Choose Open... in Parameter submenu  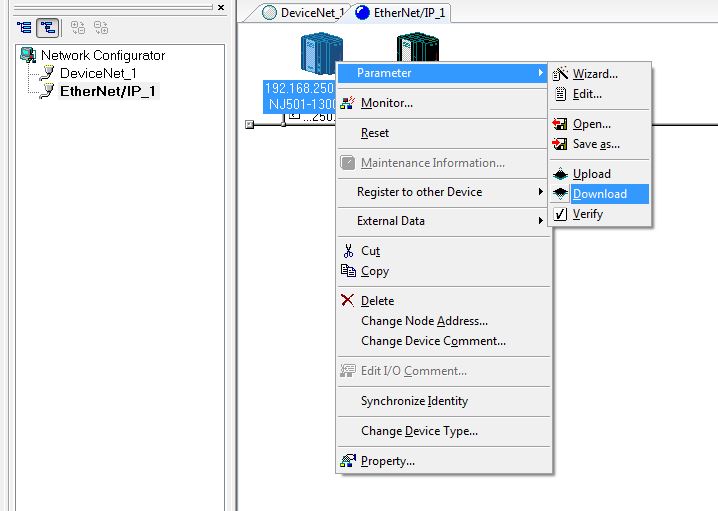(x=599, y=124)
